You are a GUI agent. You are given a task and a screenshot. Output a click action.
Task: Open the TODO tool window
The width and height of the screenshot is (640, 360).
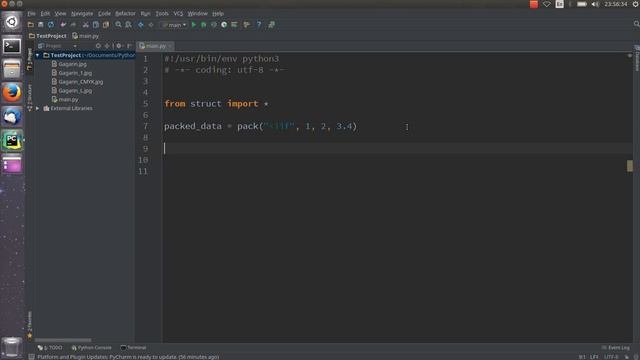click(x=50, y=348)
